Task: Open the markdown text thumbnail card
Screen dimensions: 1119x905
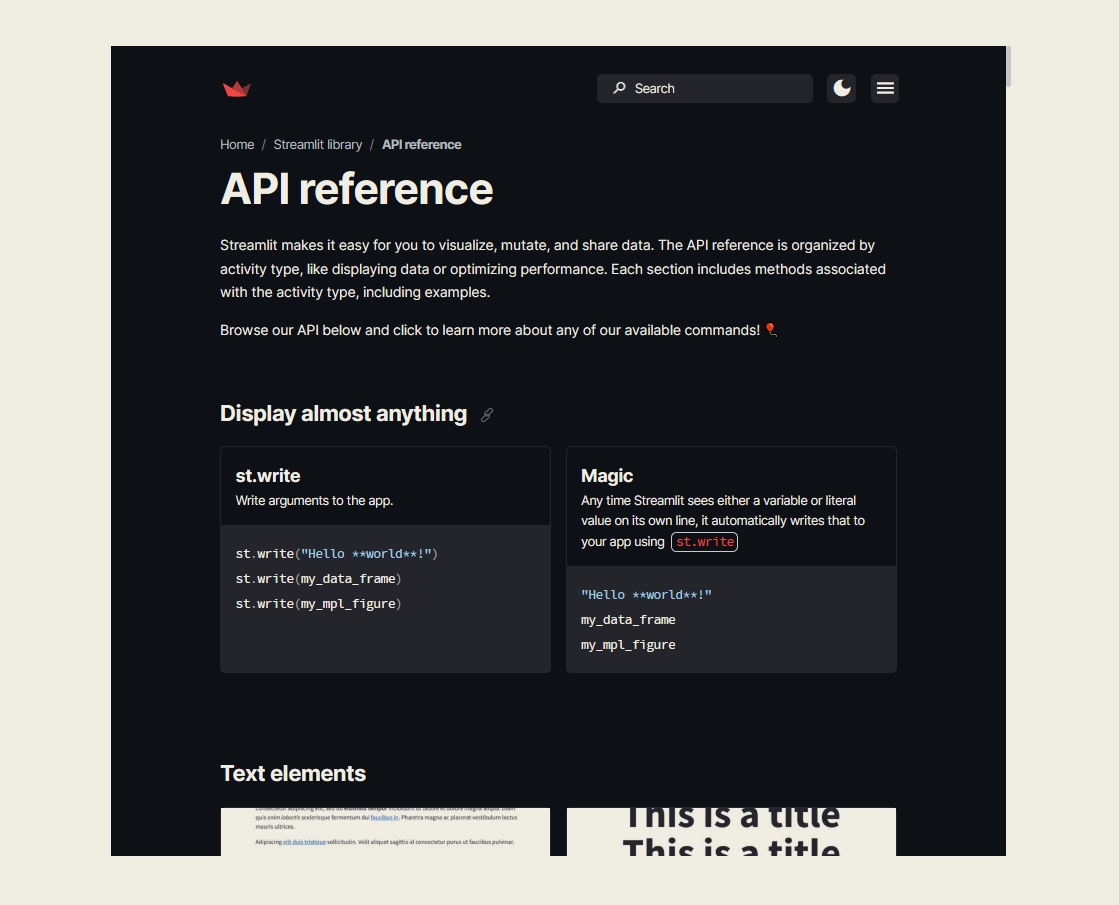Action: coord(385,831)
